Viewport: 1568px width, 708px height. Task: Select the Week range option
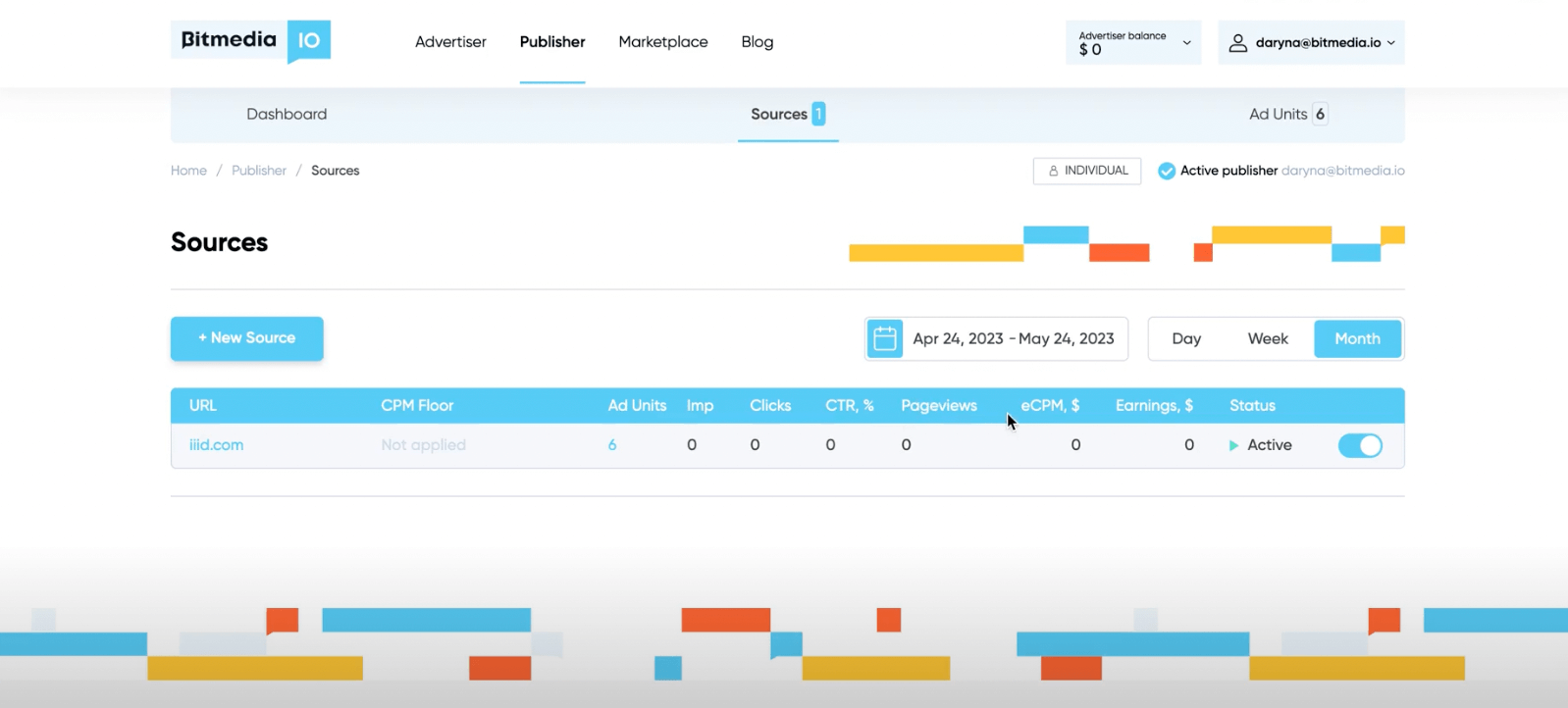pyautogui.click(x=1267, y=339)
